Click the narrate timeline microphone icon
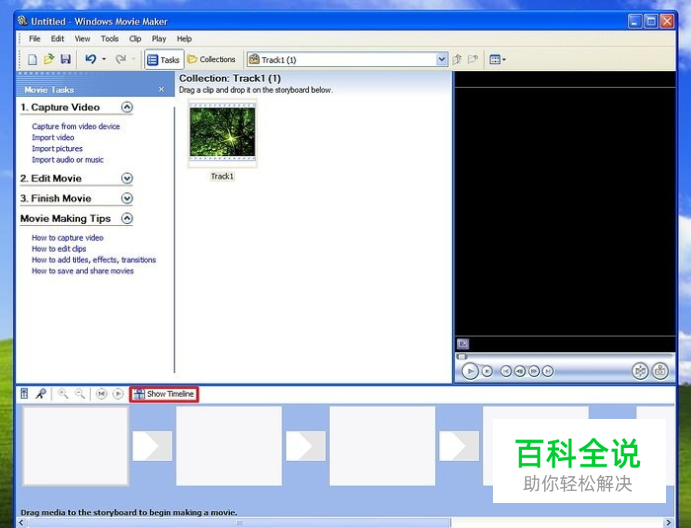Viewport: 691px width, 528px height. (41, 394)
